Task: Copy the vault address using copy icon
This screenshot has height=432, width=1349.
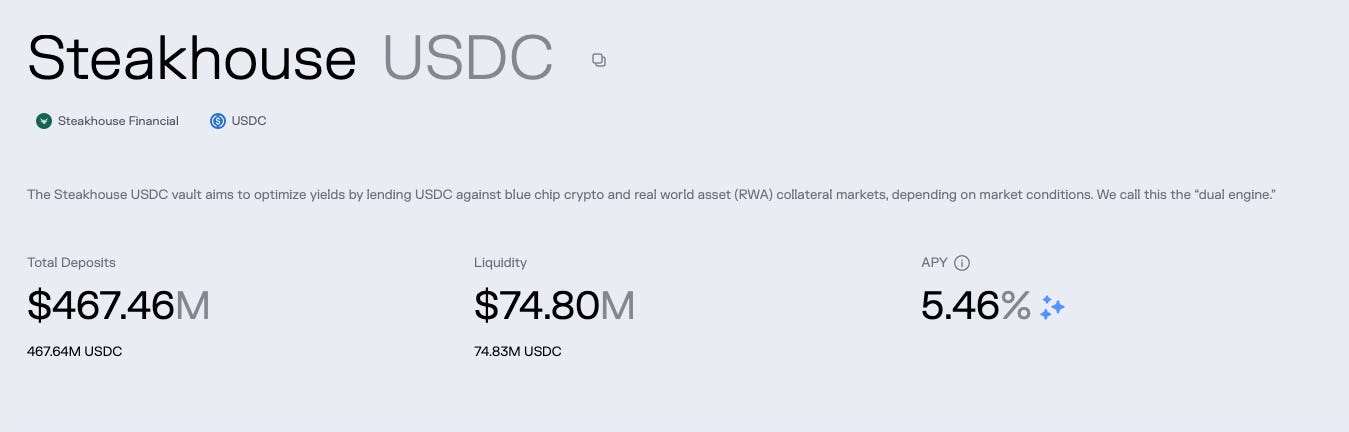Action: pos(598,60)
